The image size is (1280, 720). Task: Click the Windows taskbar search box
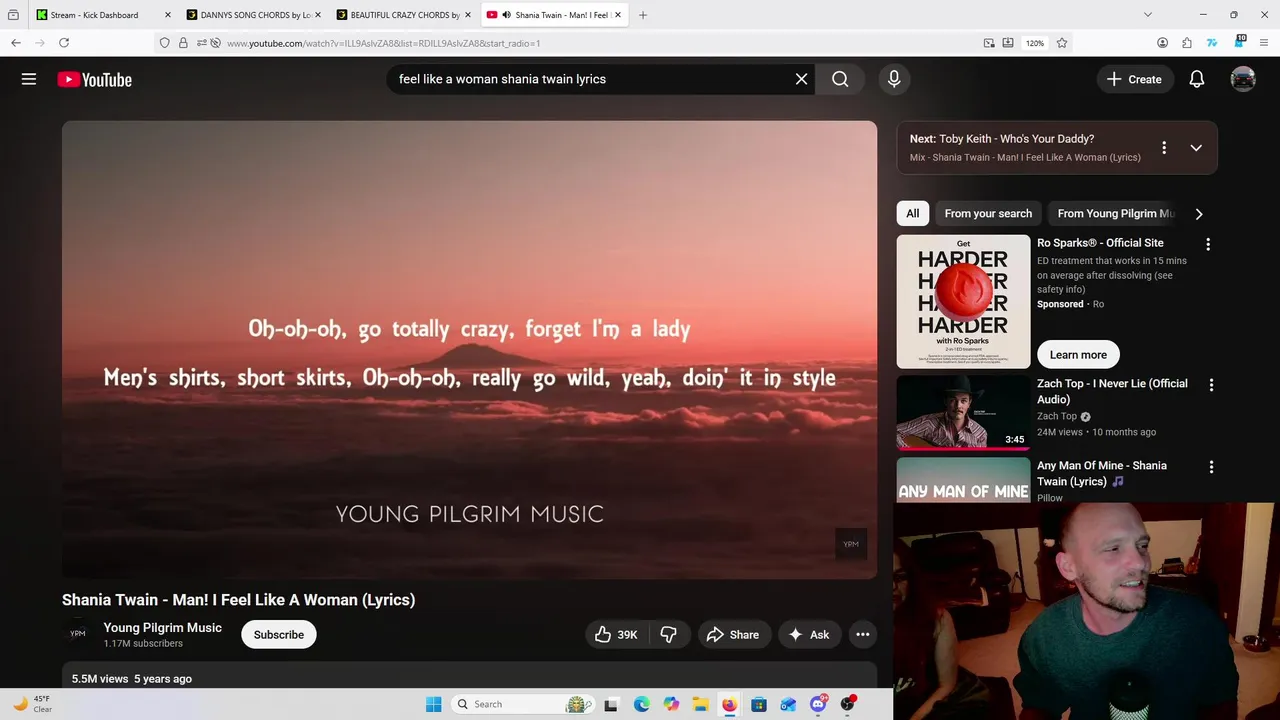tap(522, 704)
